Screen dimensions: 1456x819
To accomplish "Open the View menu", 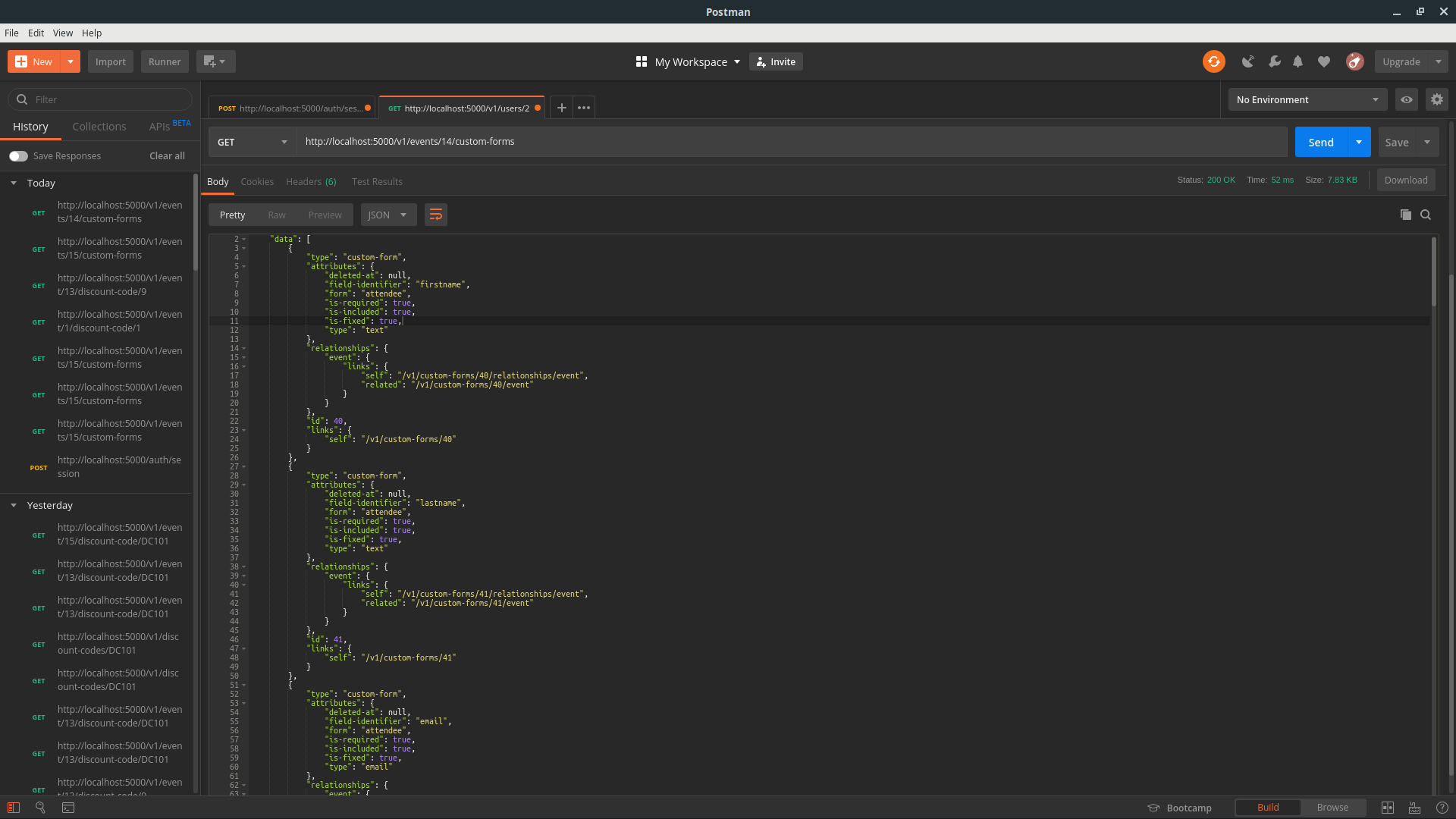I will pyautogui.click(x=63, y=33).
